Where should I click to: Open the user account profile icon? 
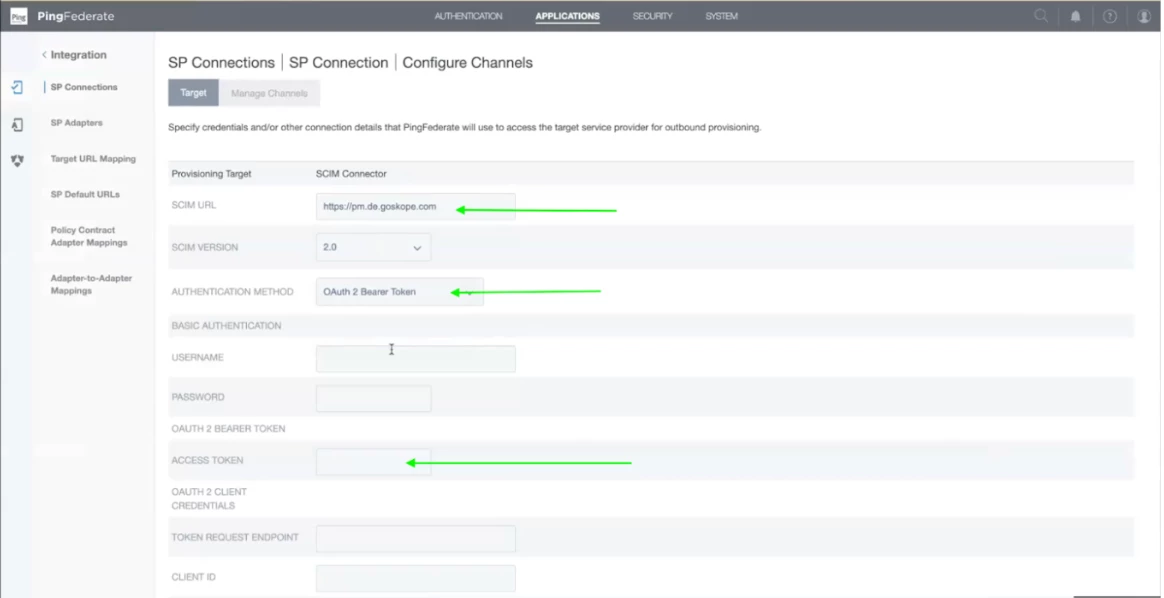pyautogui.click(x=1144, y=16)
